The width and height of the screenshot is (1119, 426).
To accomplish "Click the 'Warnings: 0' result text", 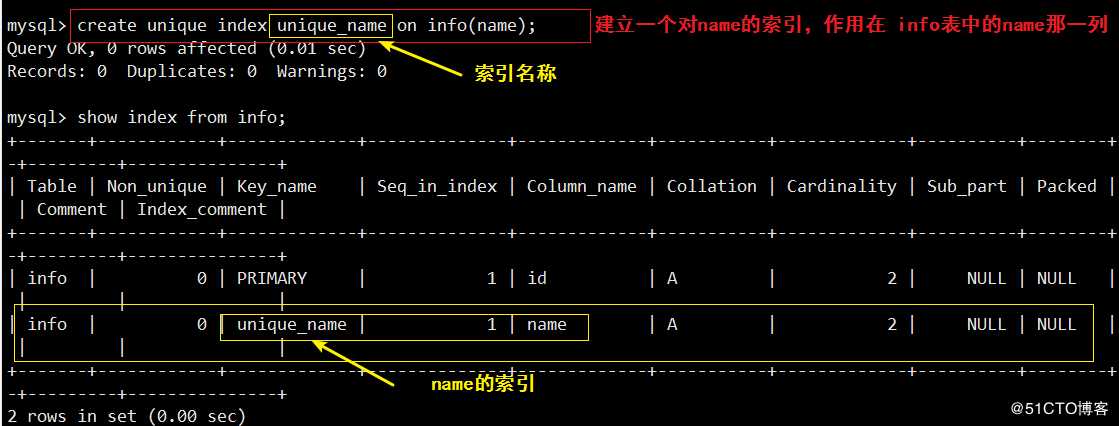I will coord(332,72).
